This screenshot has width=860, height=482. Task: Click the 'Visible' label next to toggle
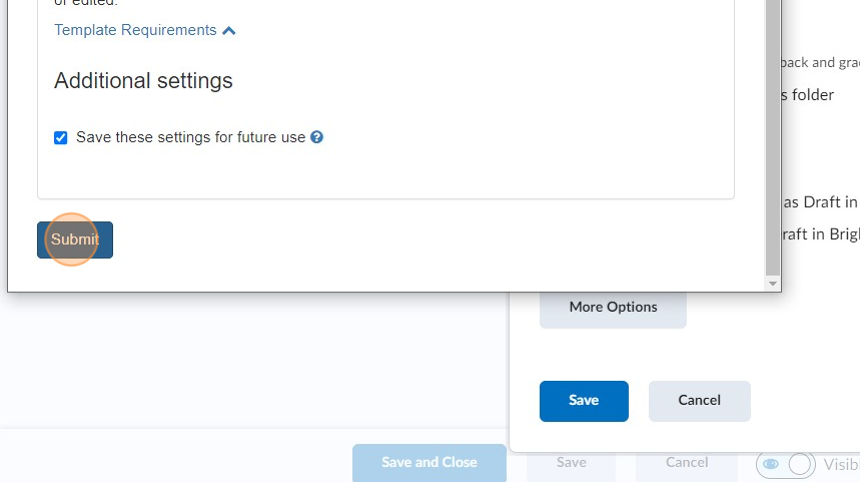(x=840, y=464)
